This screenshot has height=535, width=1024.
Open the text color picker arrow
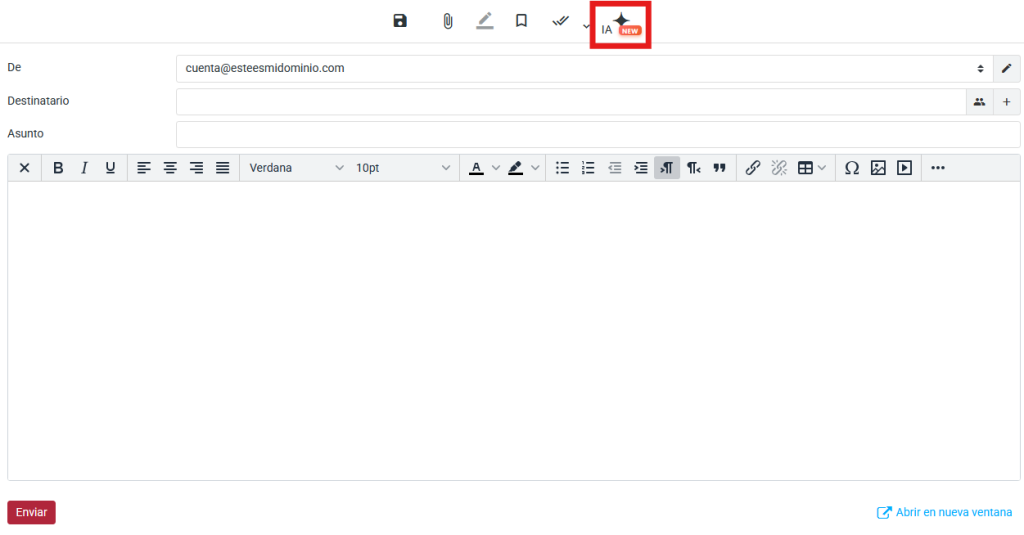pyautogui.click(x=496, y=168)
